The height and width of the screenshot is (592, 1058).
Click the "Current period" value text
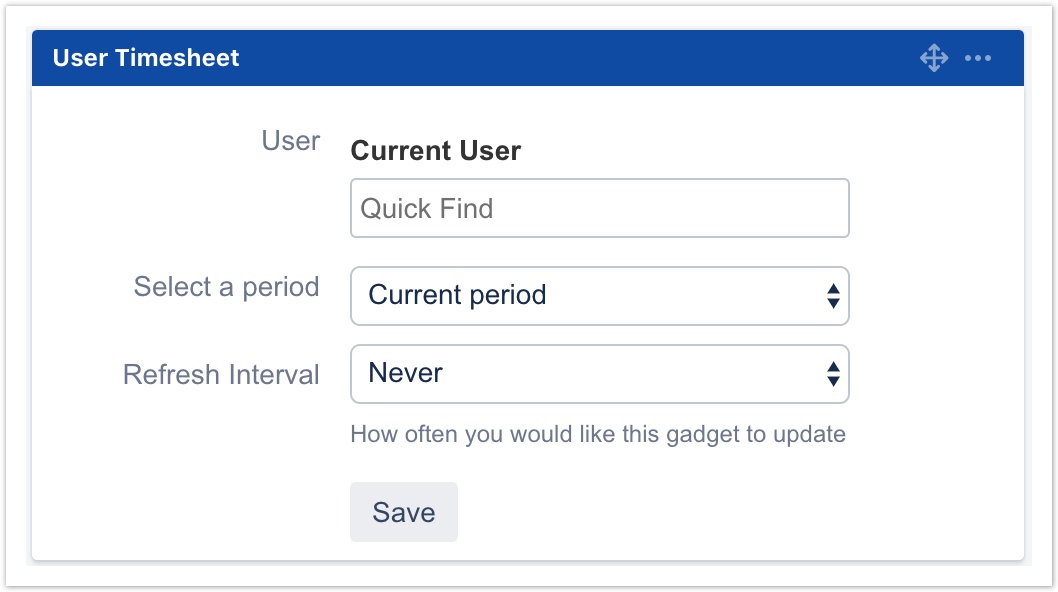tap(457, 296)
